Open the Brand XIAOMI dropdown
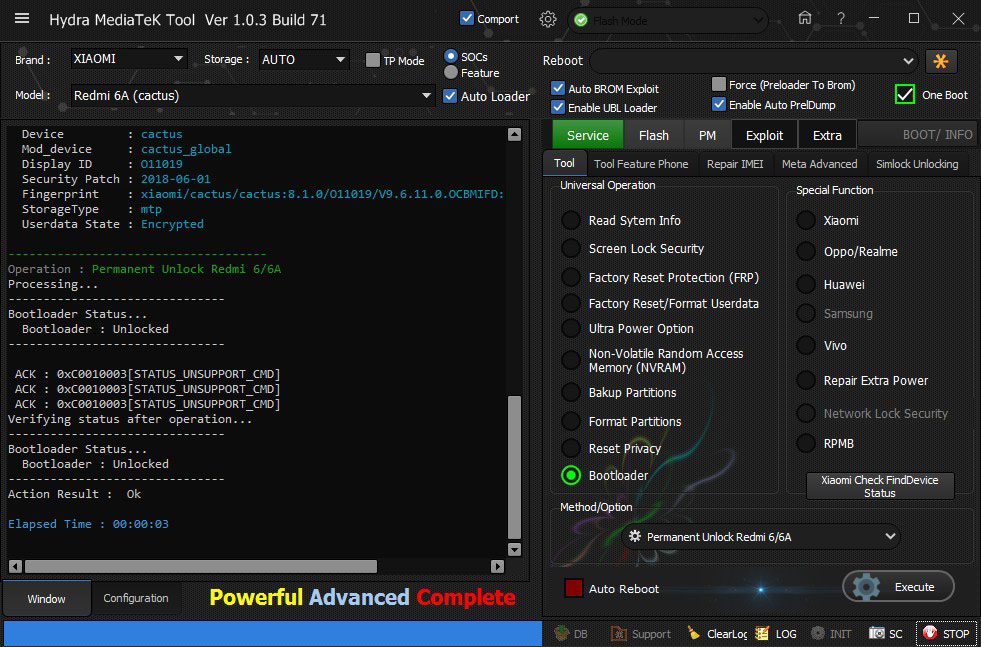 click(129, 59)
